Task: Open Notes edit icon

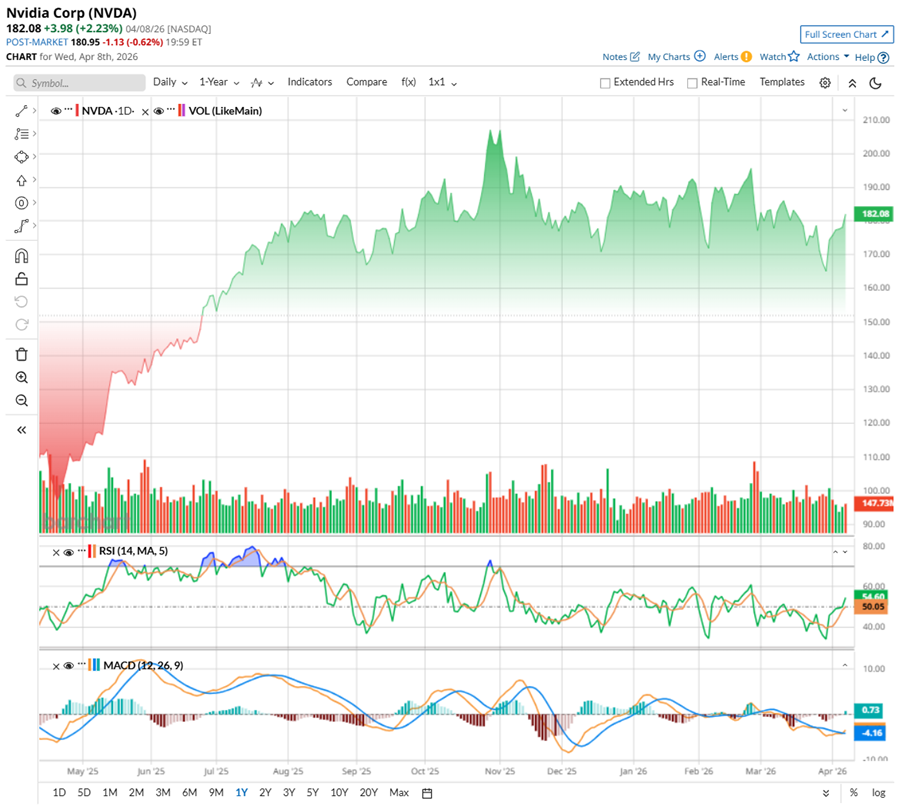Action: coord(635,56)
